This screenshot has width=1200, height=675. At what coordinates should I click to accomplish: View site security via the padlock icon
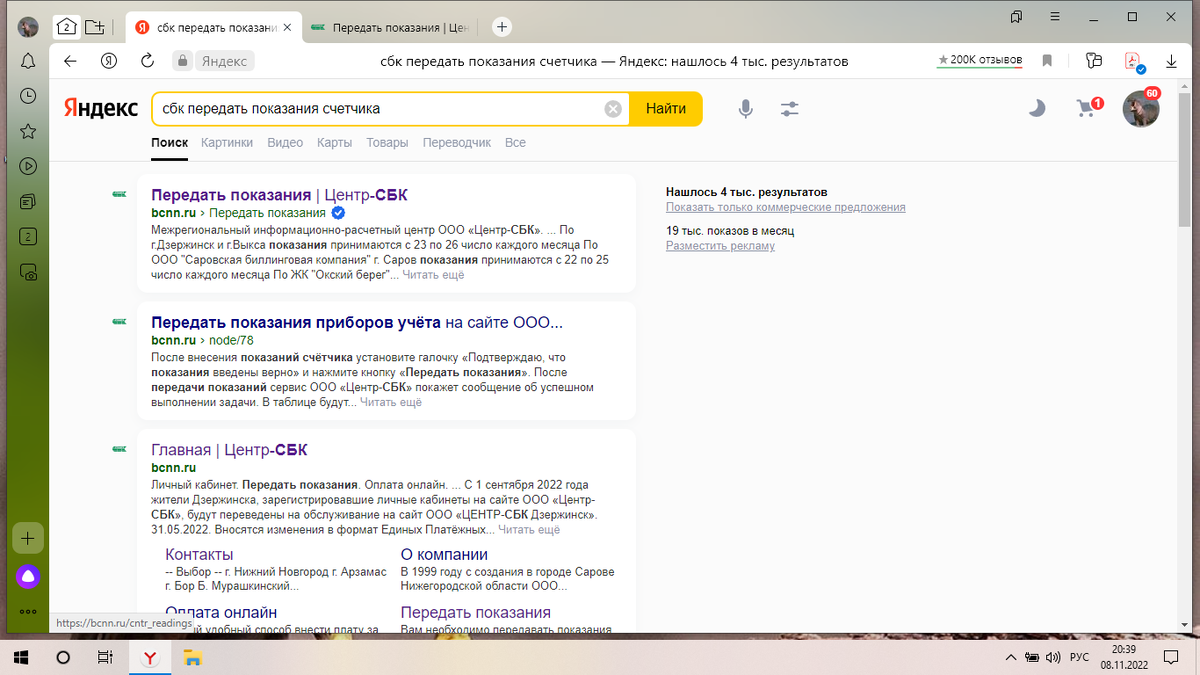[x=182, y=61]
